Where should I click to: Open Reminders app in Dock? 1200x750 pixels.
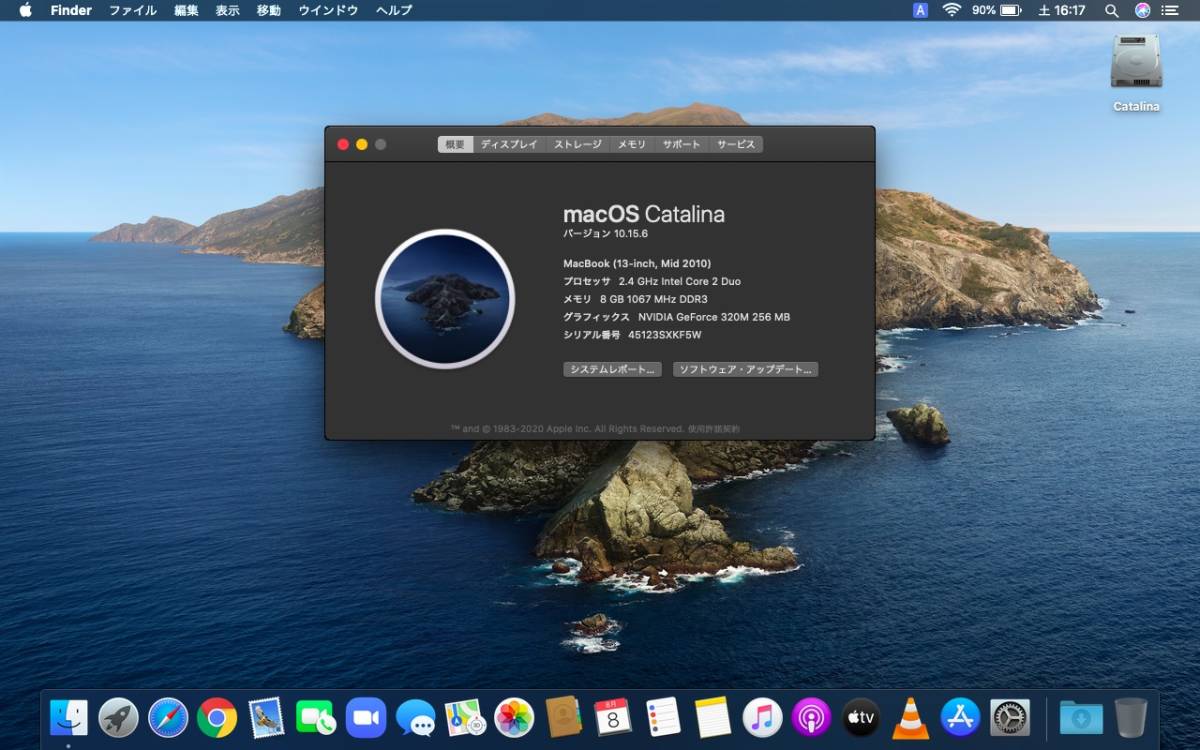pos(663,717)
